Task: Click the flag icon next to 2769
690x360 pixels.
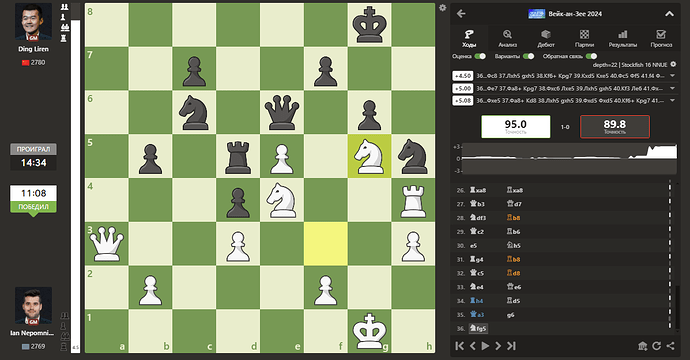Action: click(x=25, y=347)
